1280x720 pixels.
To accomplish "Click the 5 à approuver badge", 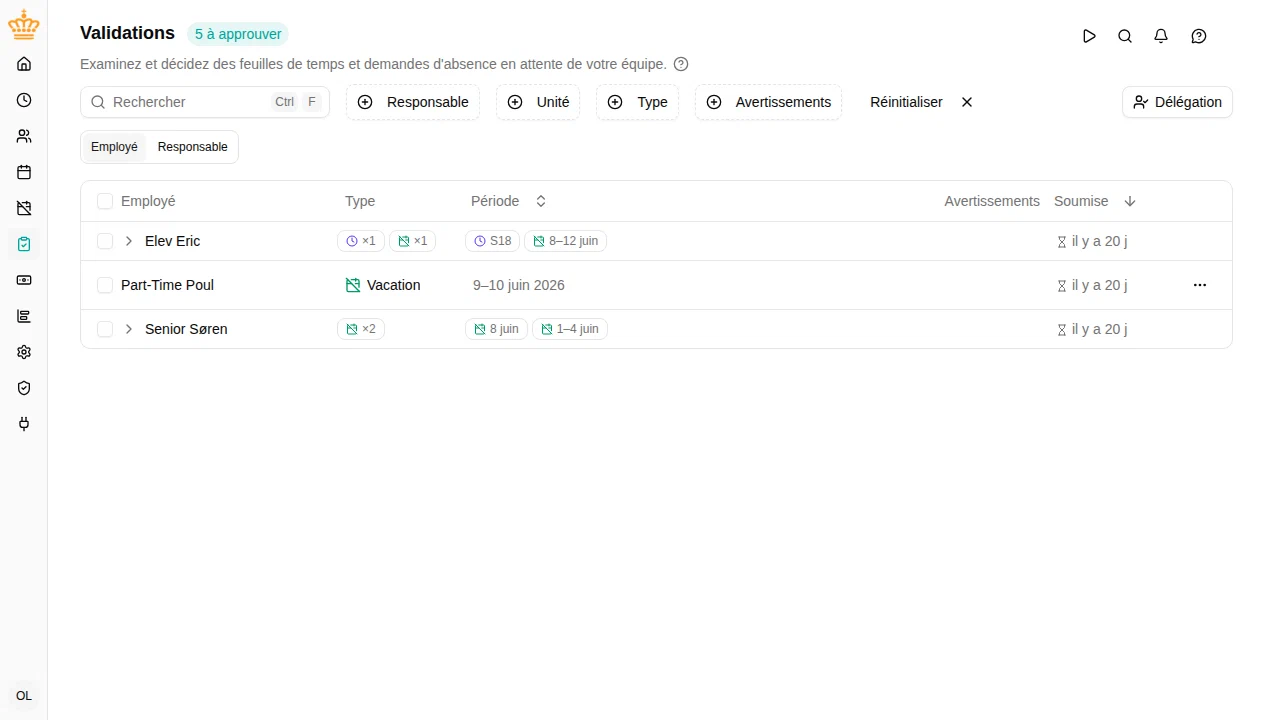I will click(x=238, y=34).
